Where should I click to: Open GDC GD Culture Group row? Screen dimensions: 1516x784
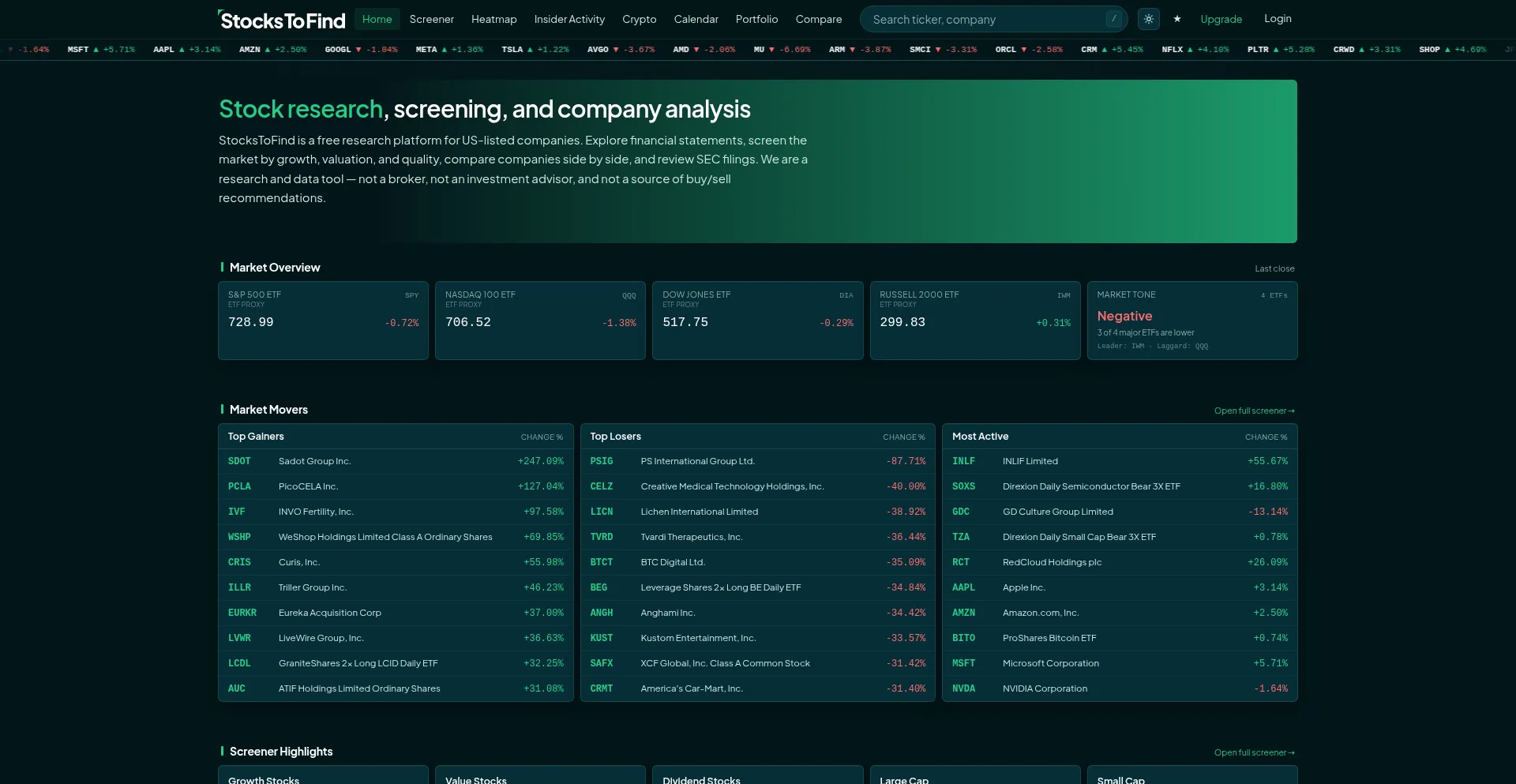[1120, 512]
